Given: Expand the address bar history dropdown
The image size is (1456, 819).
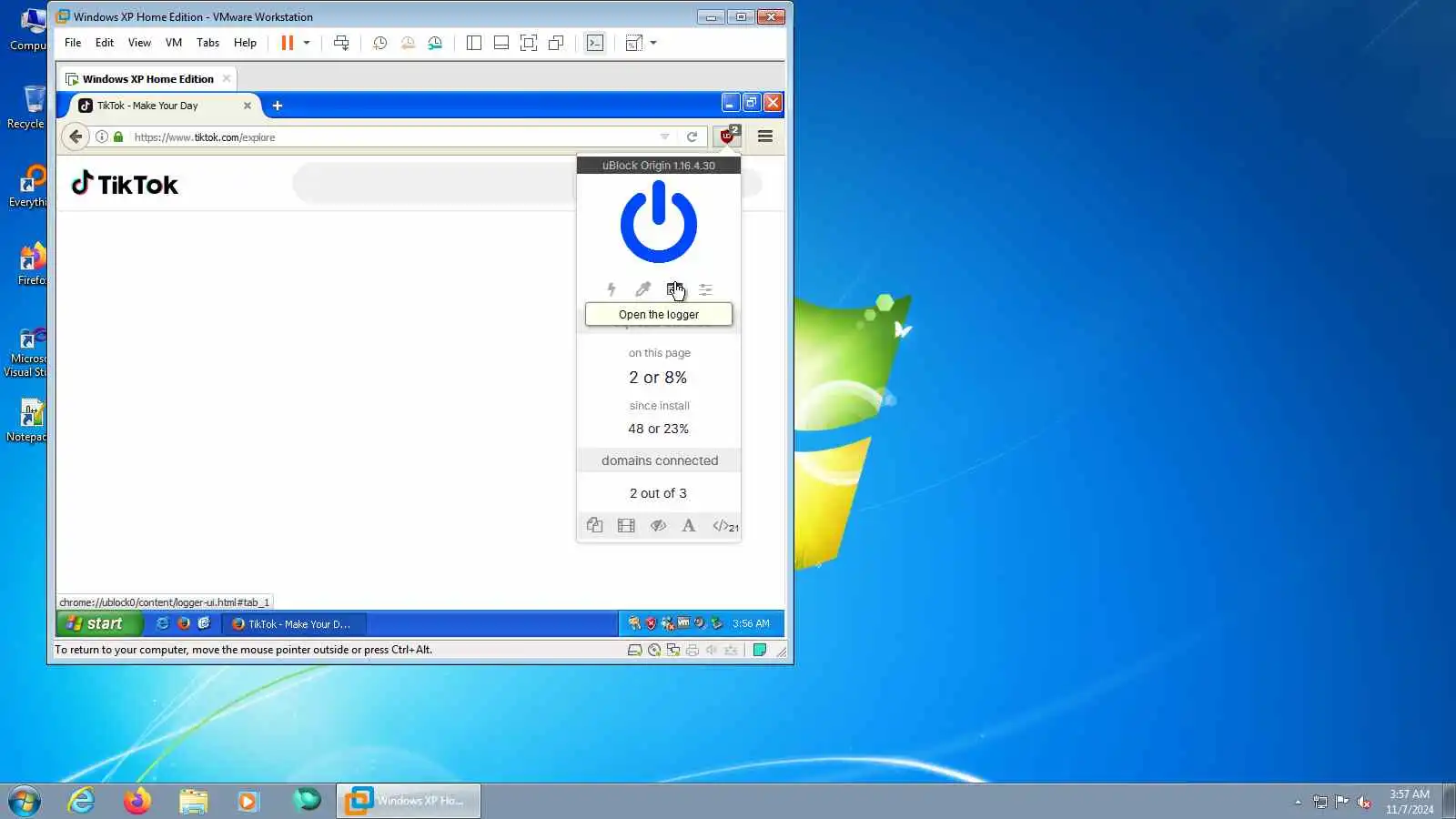Looking at the screenshot, I should 665,136.
